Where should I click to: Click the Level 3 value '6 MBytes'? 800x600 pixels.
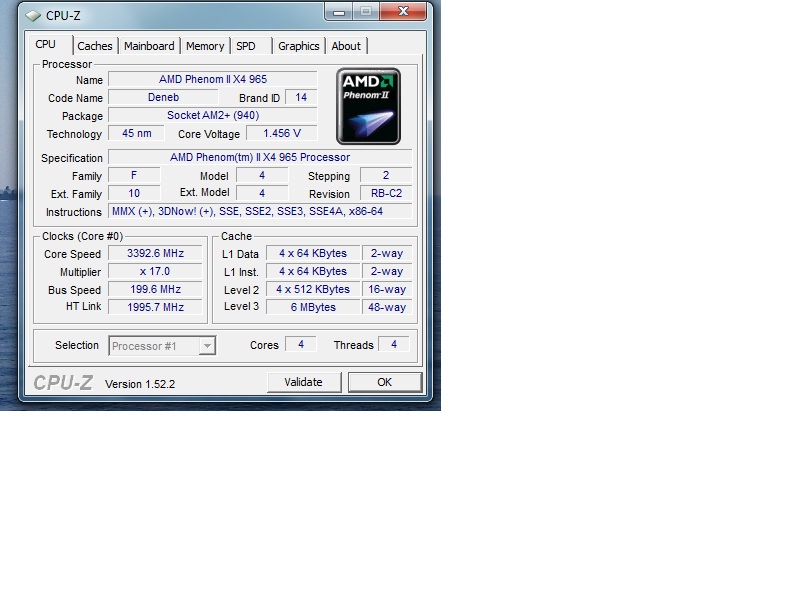click(313, 307)
